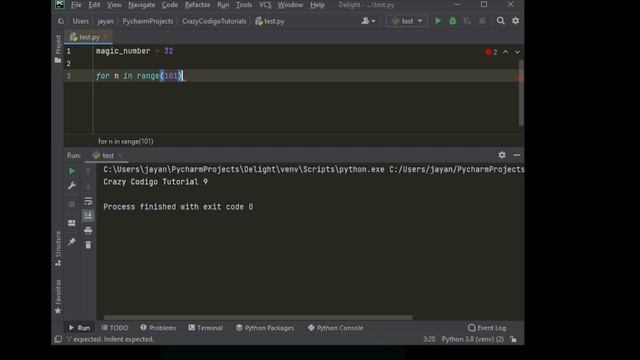This screenshot has width=640, height=360.
Task: Run the test configuration with green play
Action: [x=438, y=21]
